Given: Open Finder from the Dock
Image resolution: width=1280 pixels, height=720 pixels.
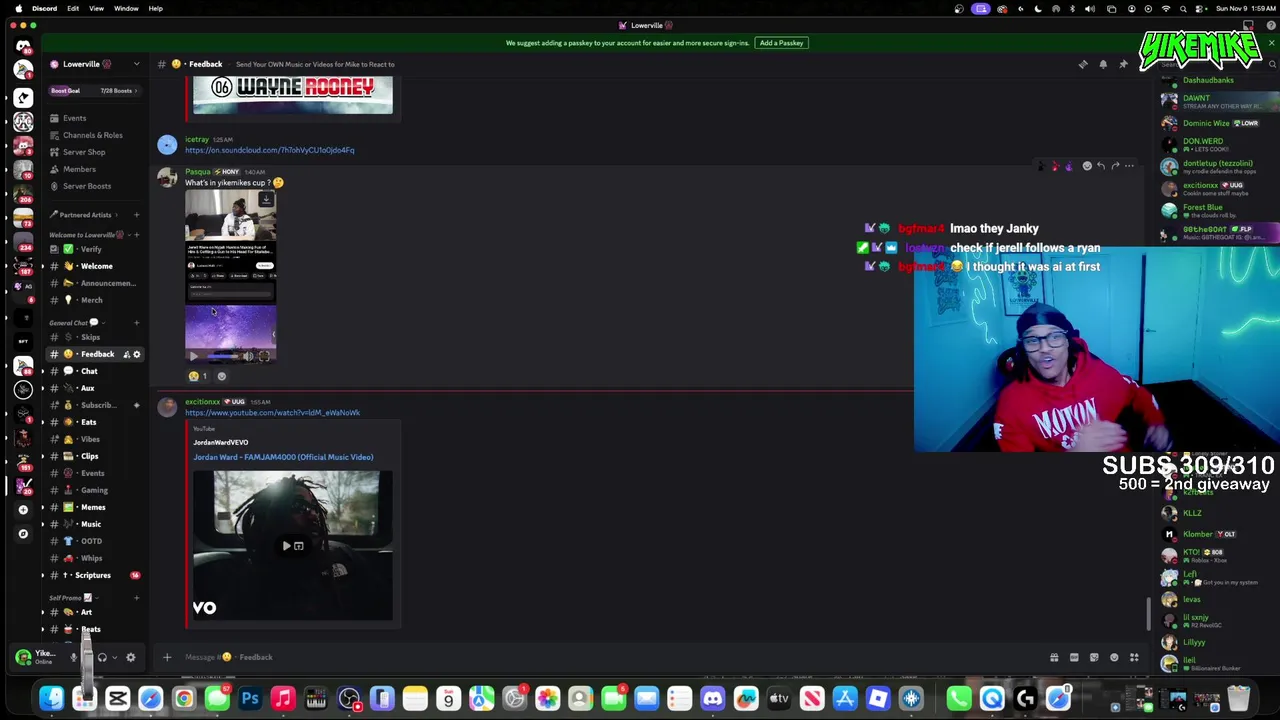Looking at the screenshot, I should point(51,698).
